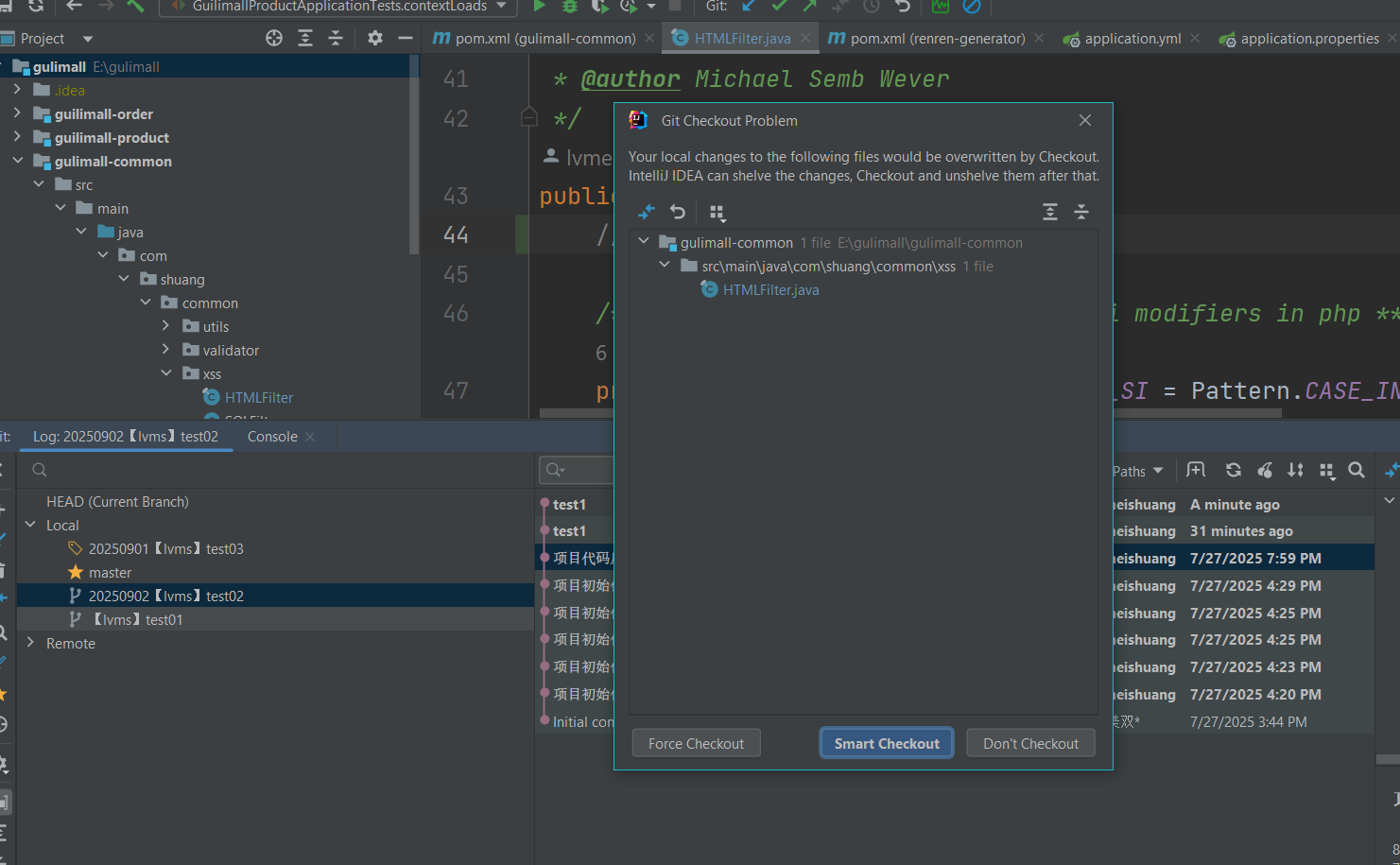Screen dimensions: 1400x865
Task: Click the Git log magnifier search icon
Action: 1357,470
